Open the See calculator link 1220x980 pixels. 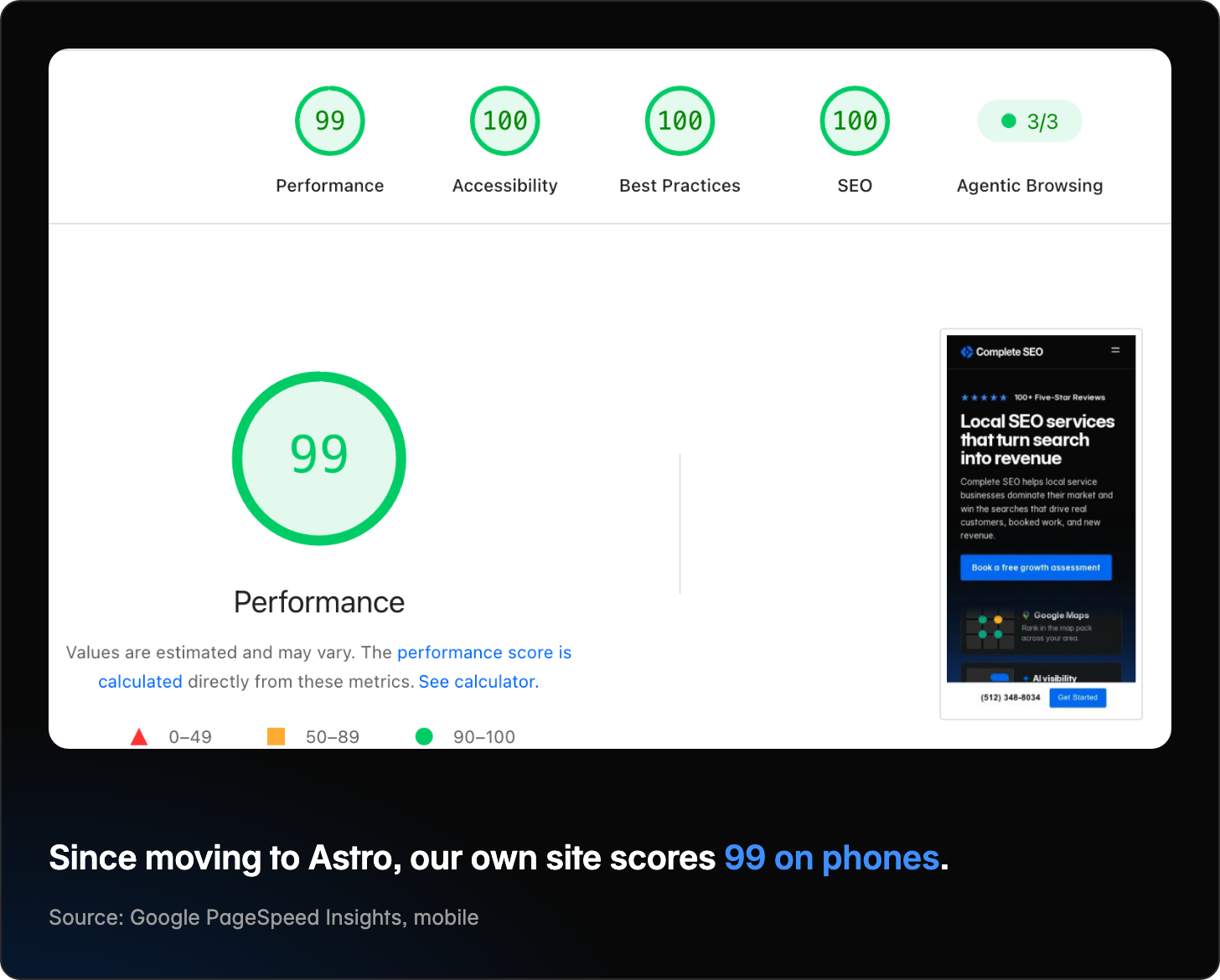478,682
